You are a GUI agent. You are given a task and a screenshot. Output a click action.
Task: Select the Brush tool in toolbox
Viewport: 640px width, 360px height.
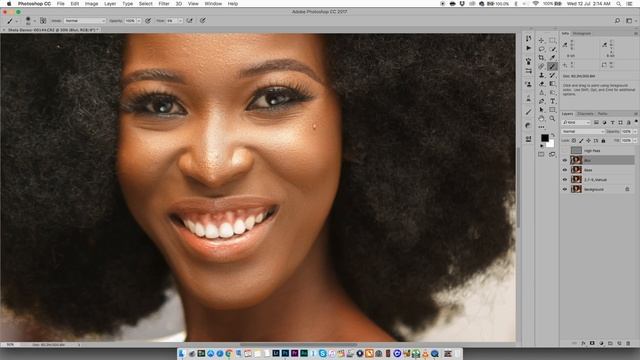click(x=552, y=66)
